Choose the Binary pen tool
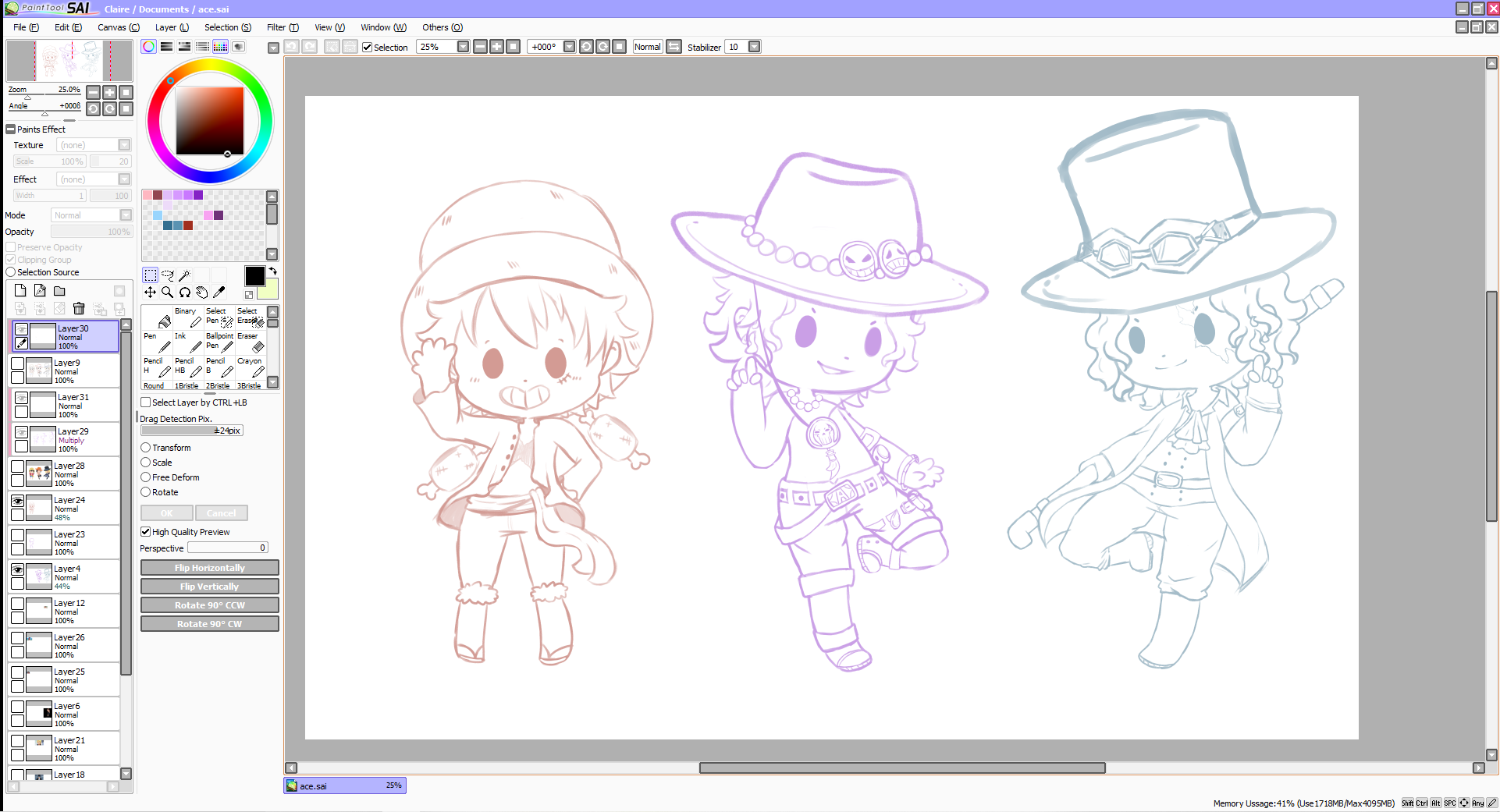 (187, 317)
